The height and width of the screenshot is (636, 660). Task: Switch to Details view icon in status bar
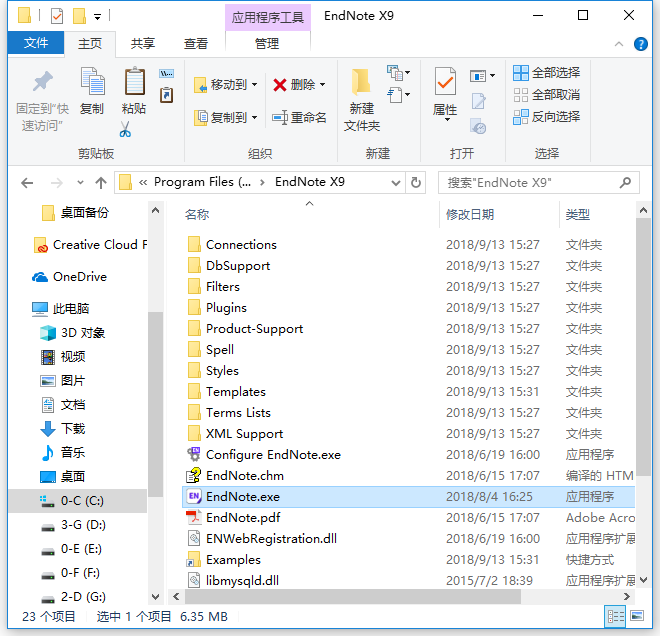click(615, 617)
